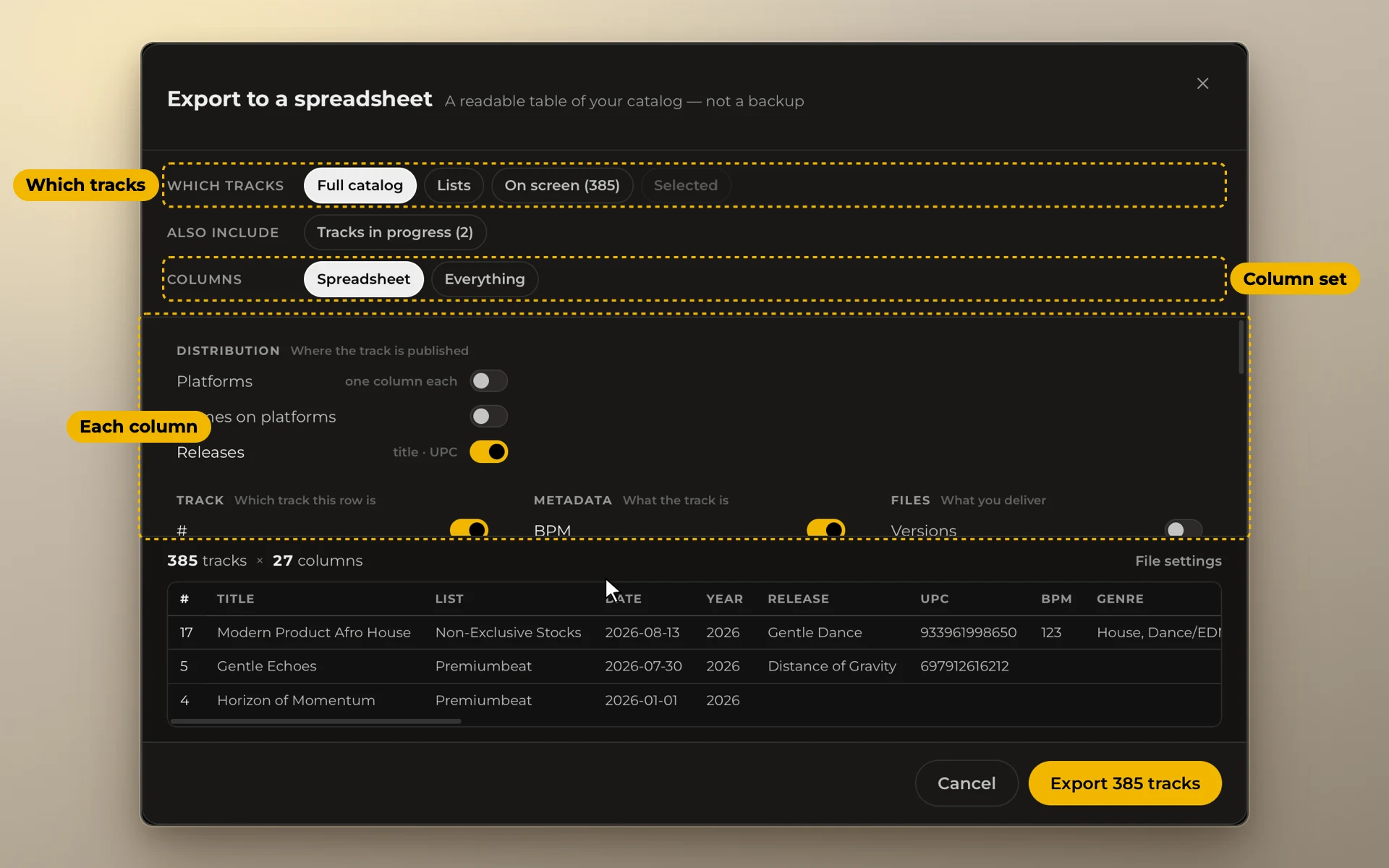The image size is (1389, 868).
Task: Click the UPC column header
Action: [x=934, y=599]
